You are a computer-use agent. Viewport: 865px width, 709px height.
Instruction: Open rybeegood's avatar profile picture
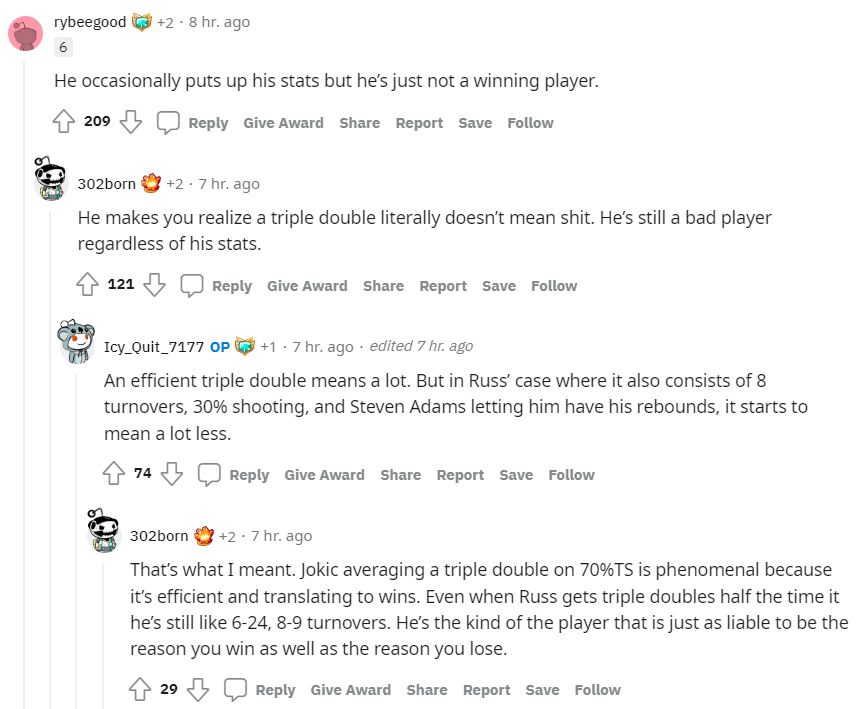click(x=25, y=33)
